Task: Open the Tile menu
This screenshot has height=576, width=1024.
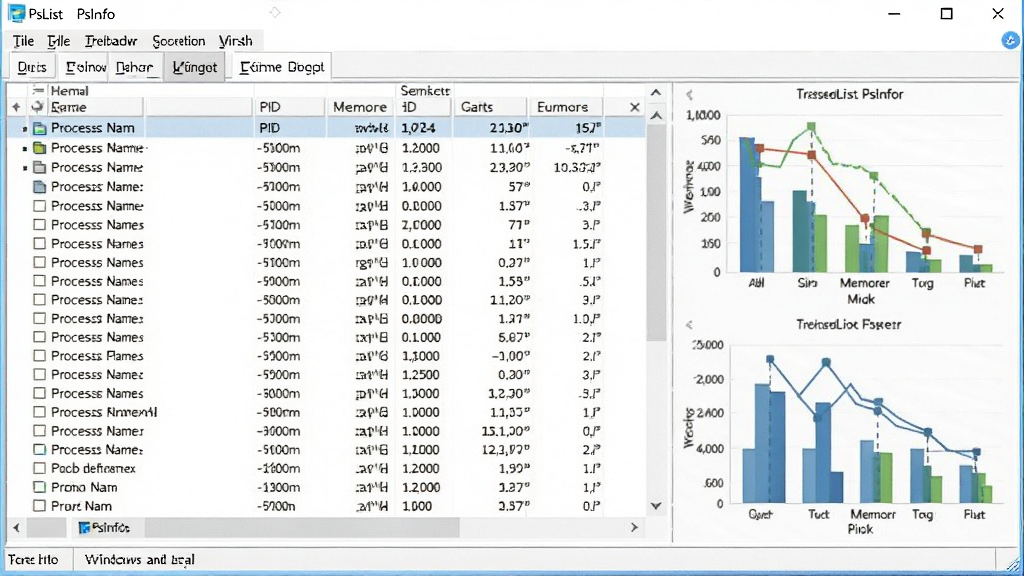Action: pos(24,41)
